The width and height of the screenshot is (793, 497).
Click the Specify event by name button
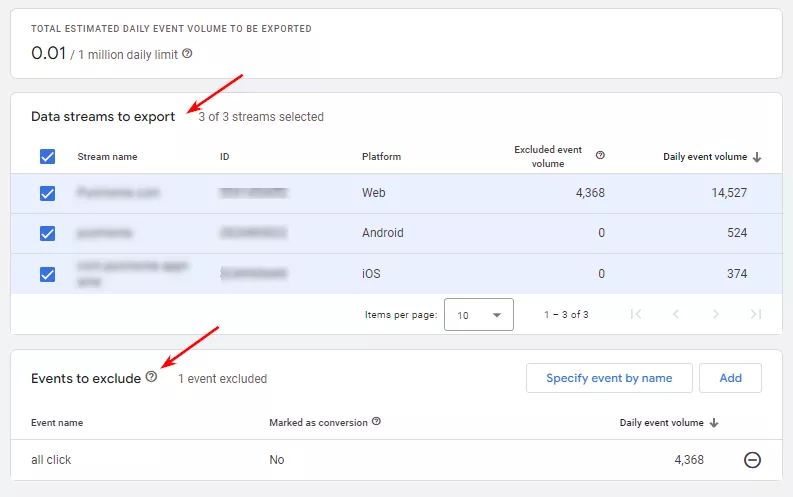point(609,378)
